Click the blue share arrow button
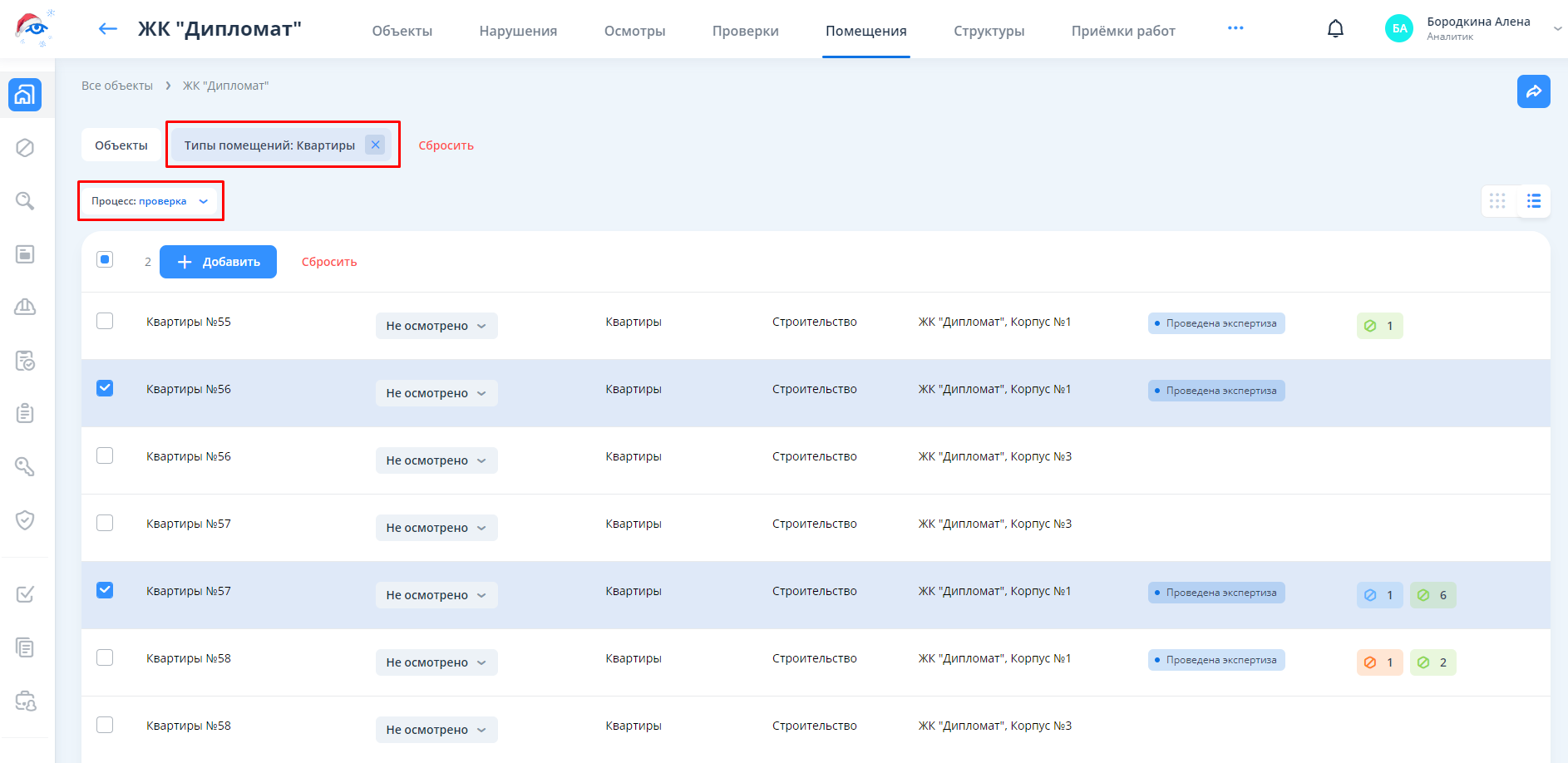 [1533, 91]
